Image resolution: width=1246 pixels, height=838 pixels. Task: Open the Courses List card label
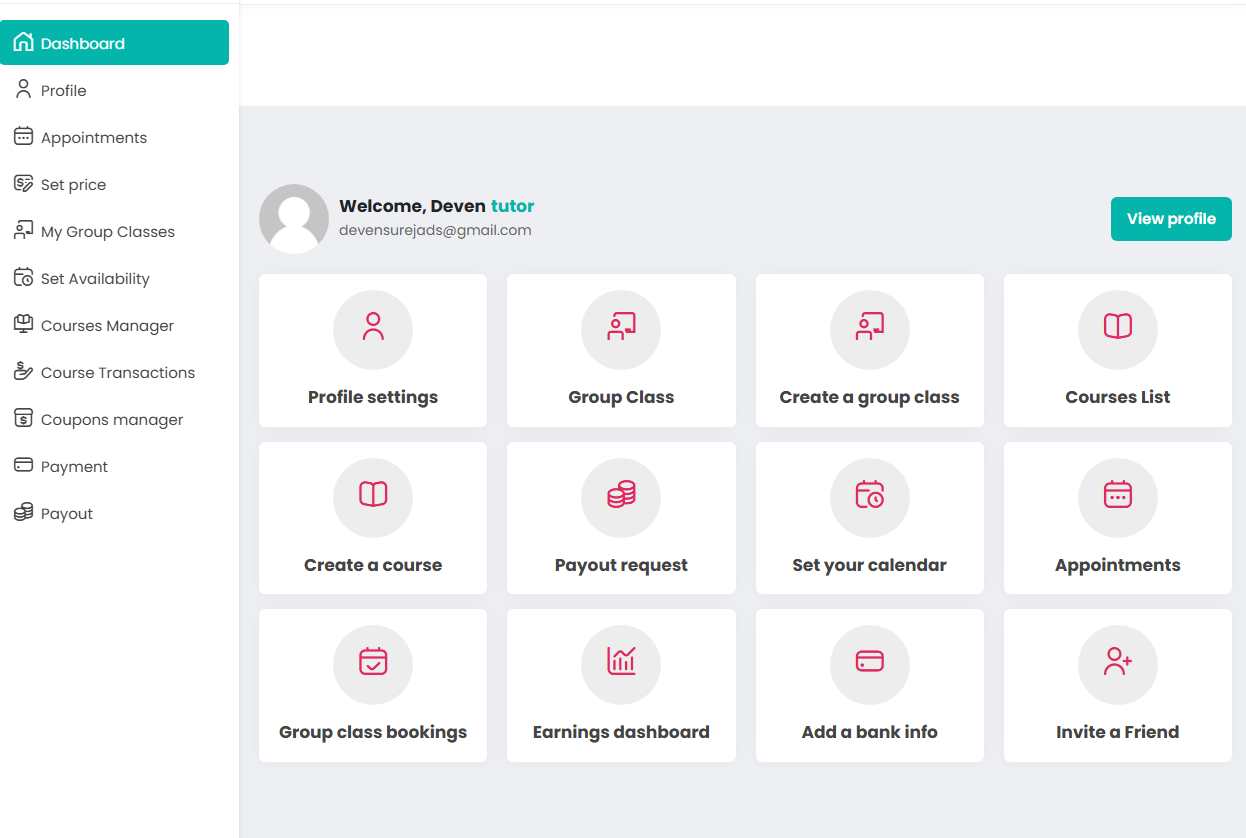[x=1118, y=397]
